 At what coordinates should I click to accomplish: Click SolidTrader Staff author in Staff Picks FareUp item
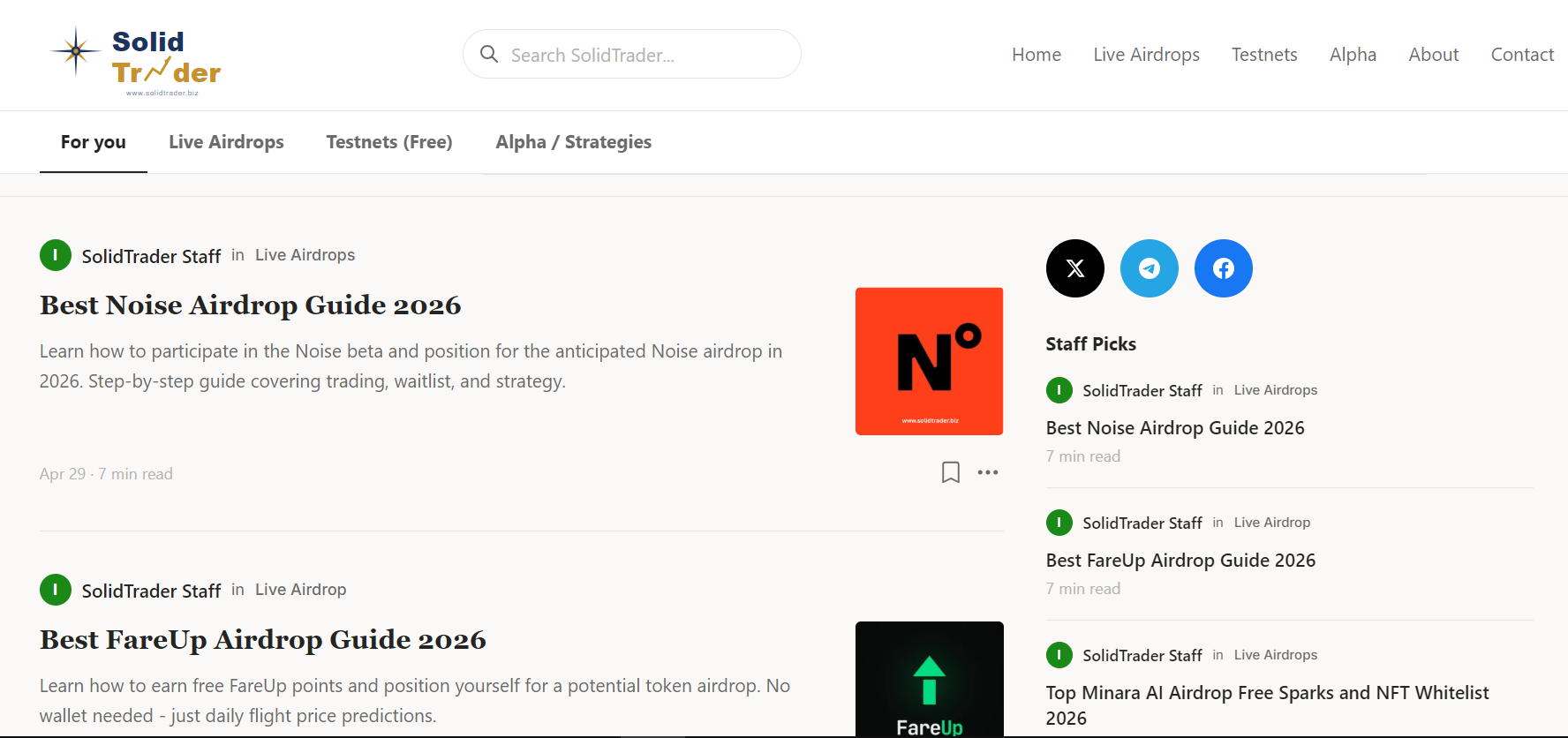tap(1142, 523)
